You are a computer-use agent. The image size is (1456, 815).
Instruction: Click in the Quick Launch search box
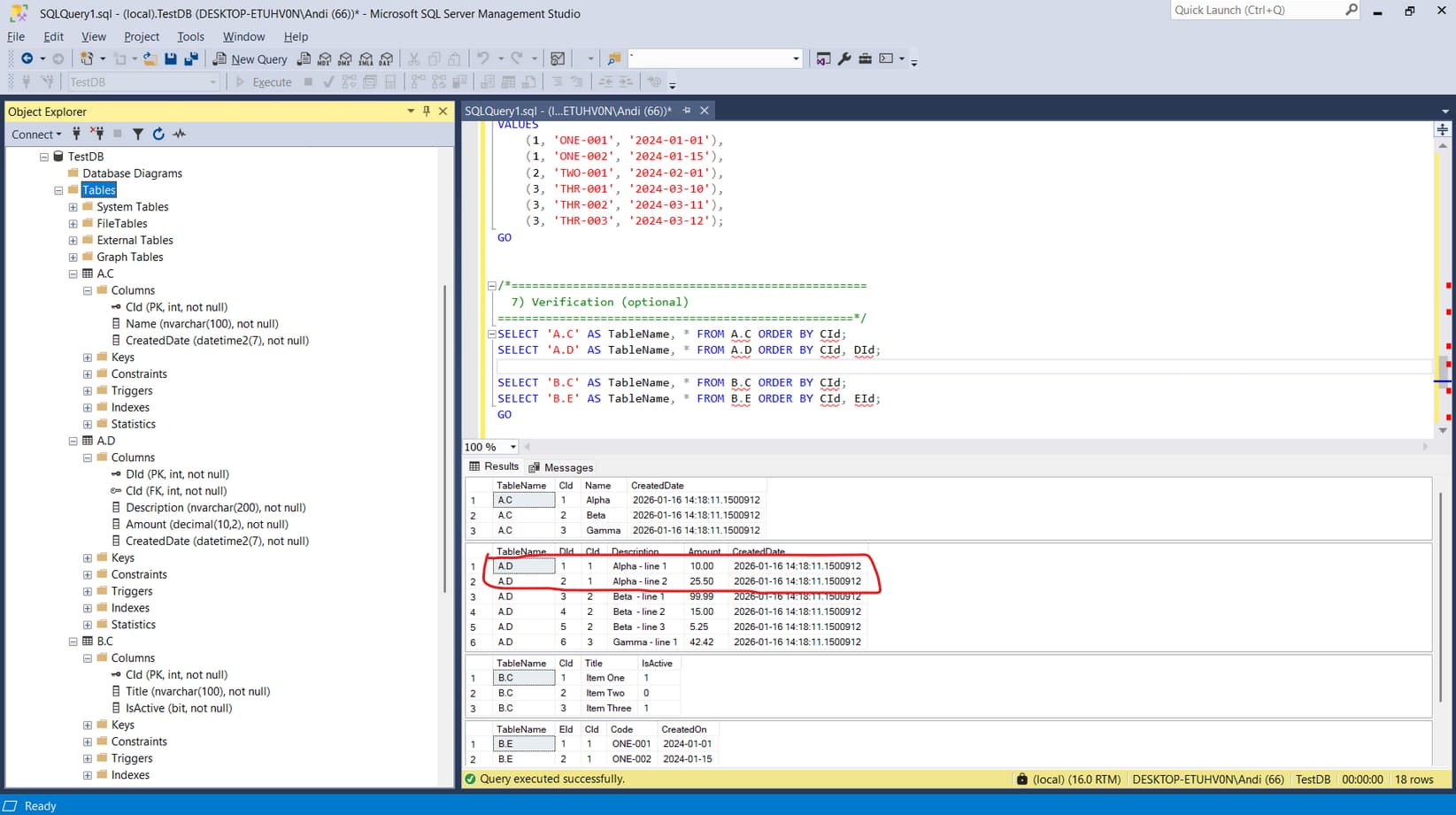coord(1255,11)
